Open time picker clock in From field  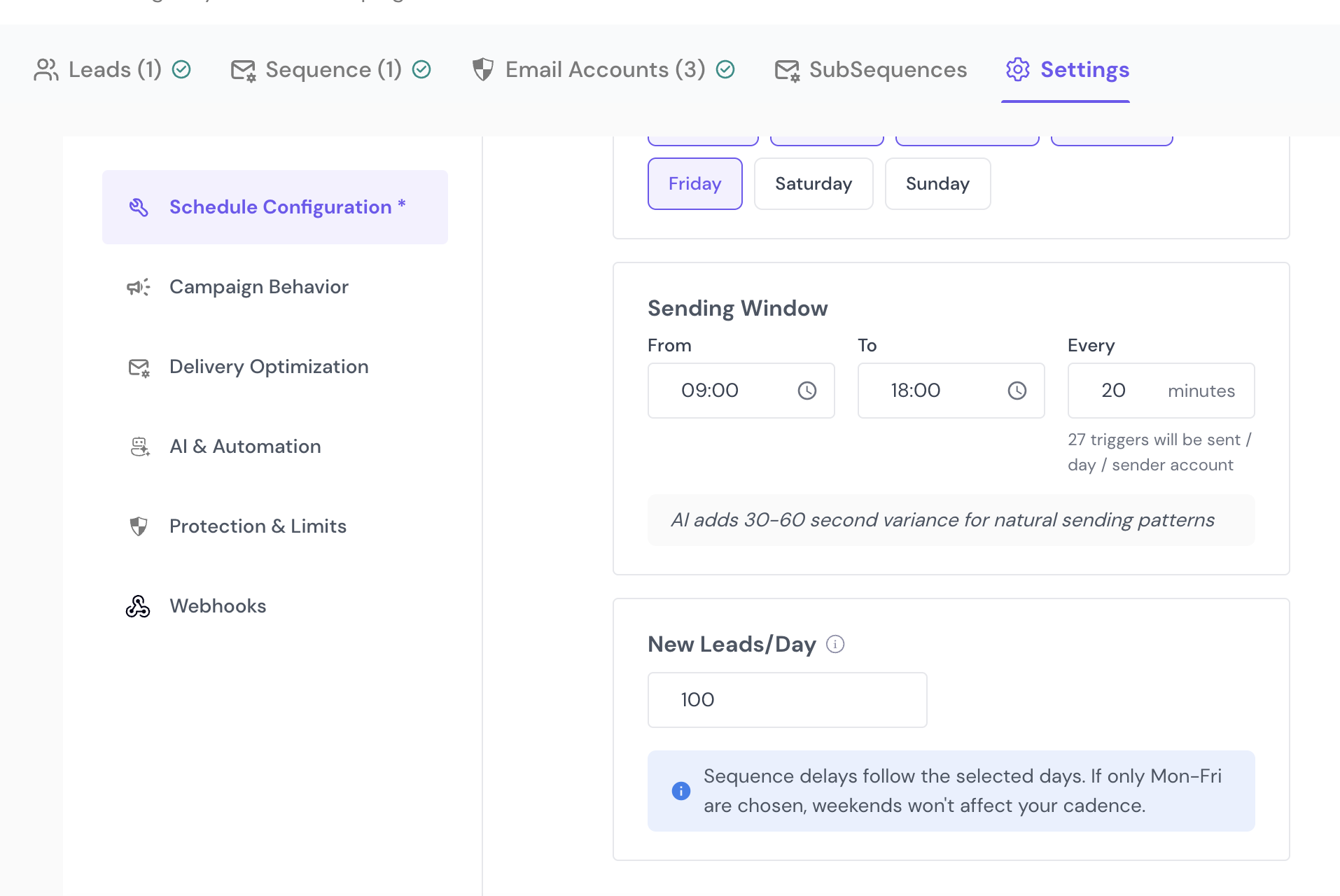tap(807, 391)
